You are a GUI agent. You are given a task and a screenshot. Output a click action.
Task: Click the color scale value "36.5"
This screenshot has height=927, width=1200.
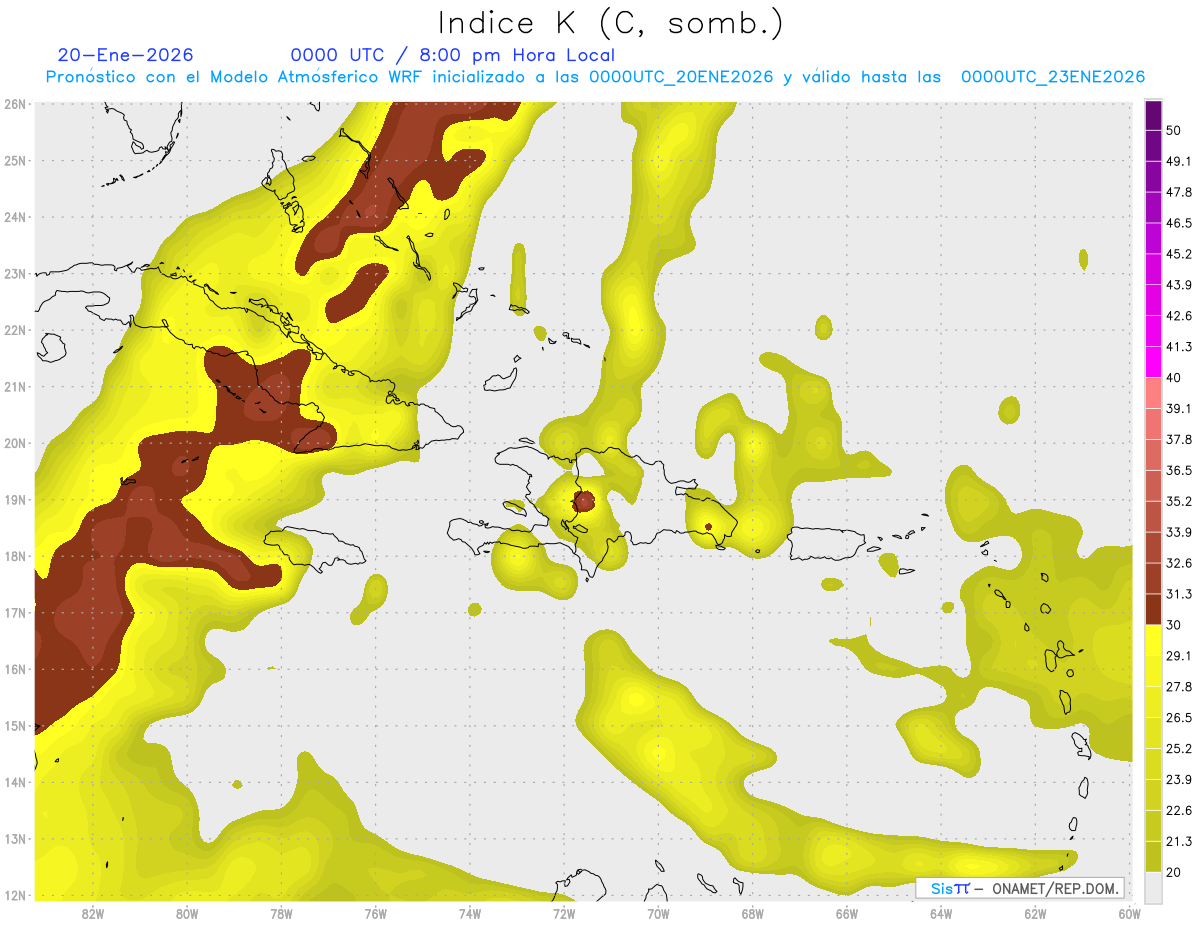click(1179, 470)
